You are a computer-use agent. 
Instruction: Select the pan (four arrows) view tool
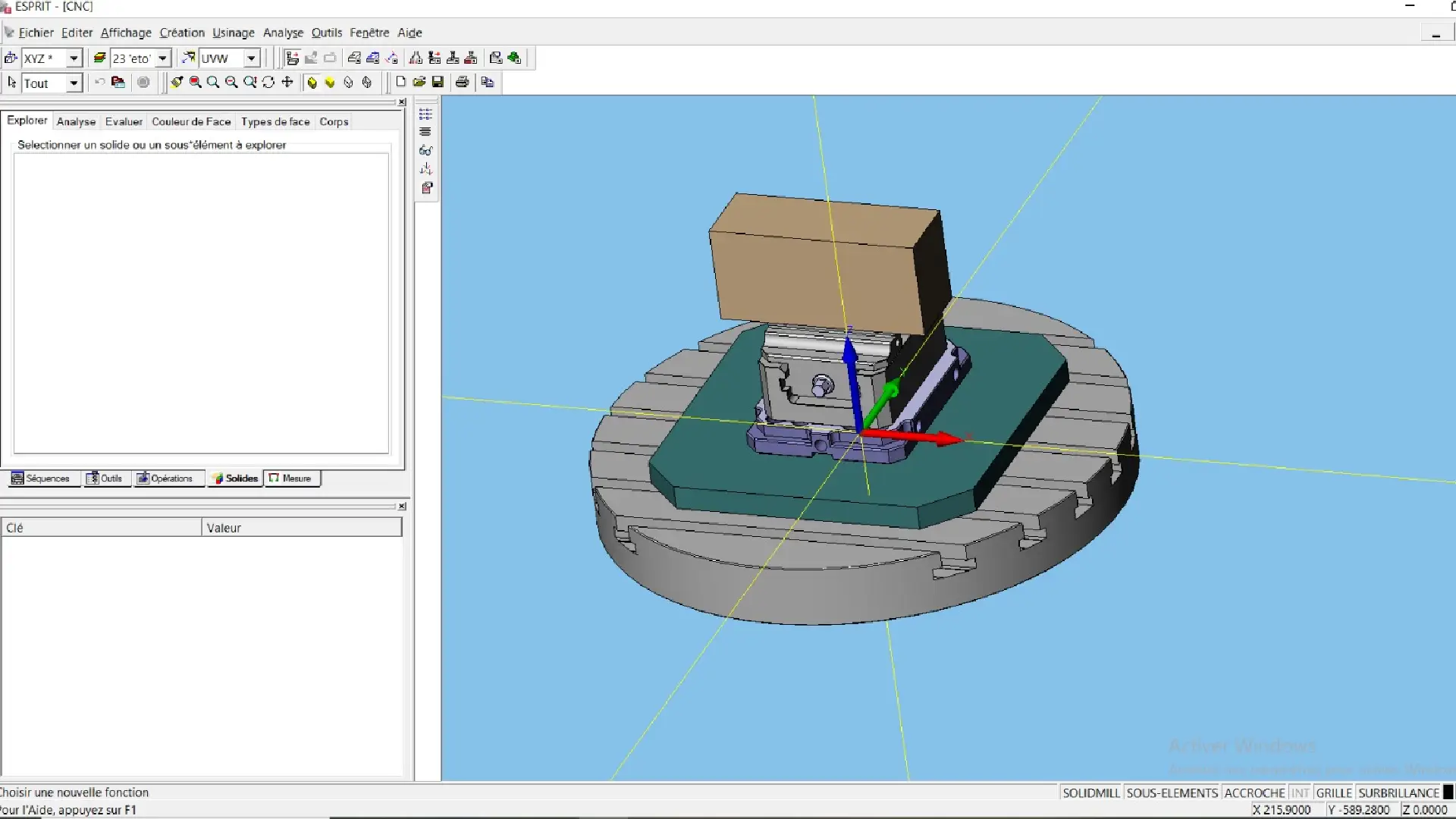pyautogui.click(x=287, y=82)
